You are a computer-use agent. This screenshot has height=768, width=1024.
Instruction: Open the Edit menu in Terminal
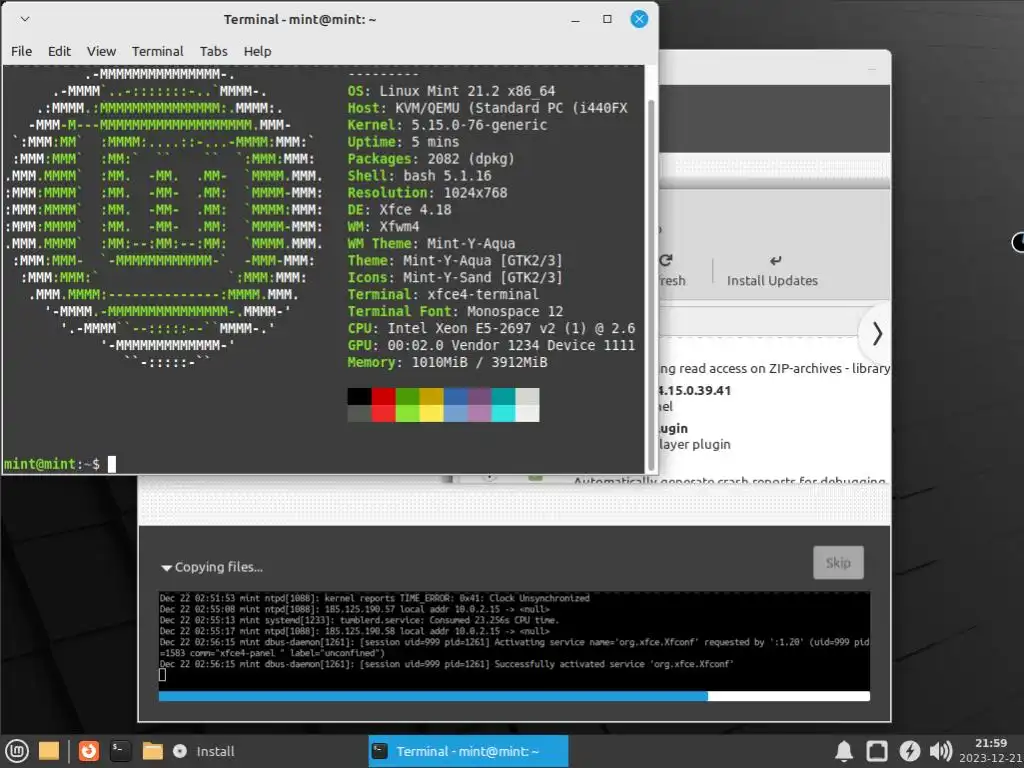click(59, 51)
